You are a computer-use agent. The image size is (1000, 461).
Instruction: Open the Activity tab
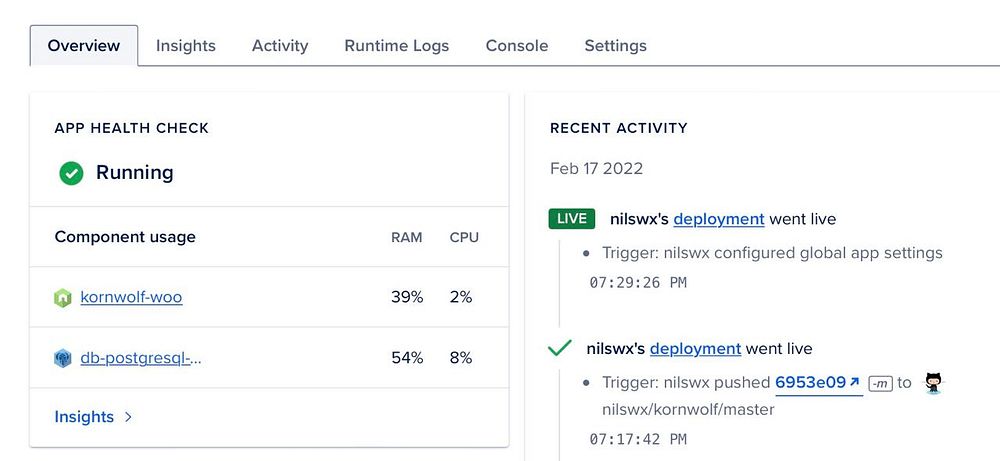coord(280,46)
